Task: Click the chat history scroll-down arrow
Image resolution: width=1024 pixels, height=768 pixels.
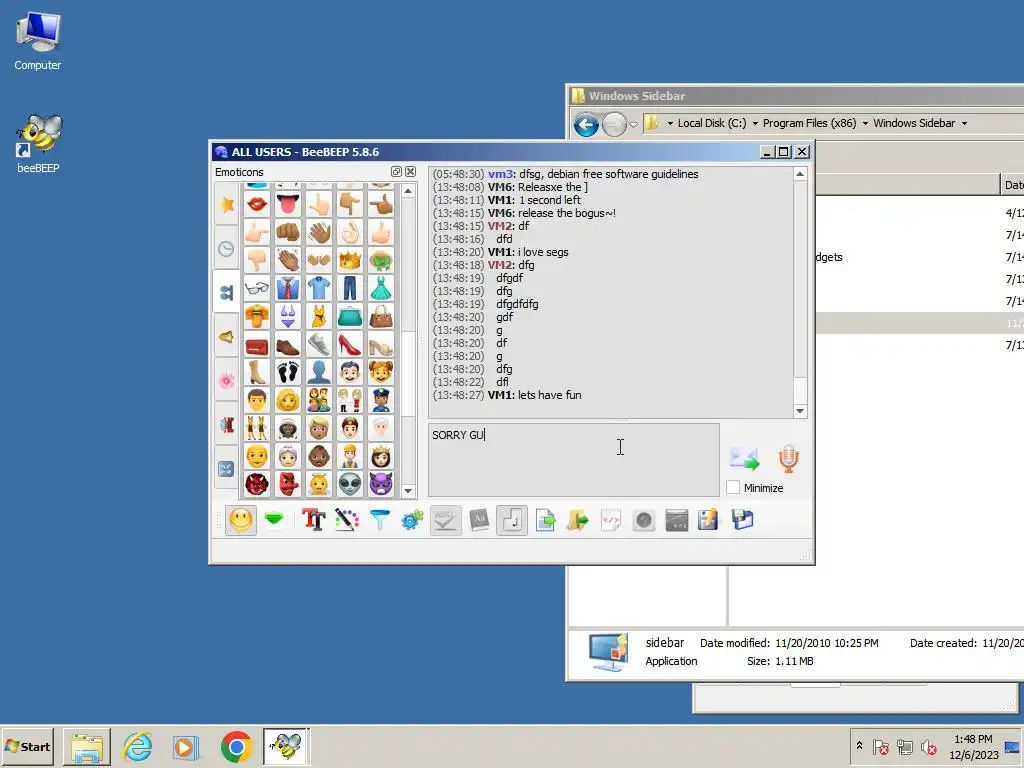Action: (x=800, y=411)
